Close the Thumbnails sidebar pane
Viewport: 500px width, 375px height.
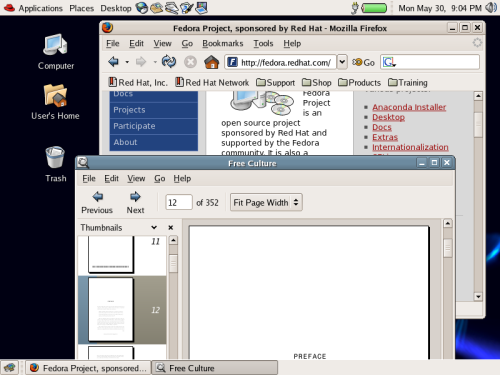click(x=171, y=228)
